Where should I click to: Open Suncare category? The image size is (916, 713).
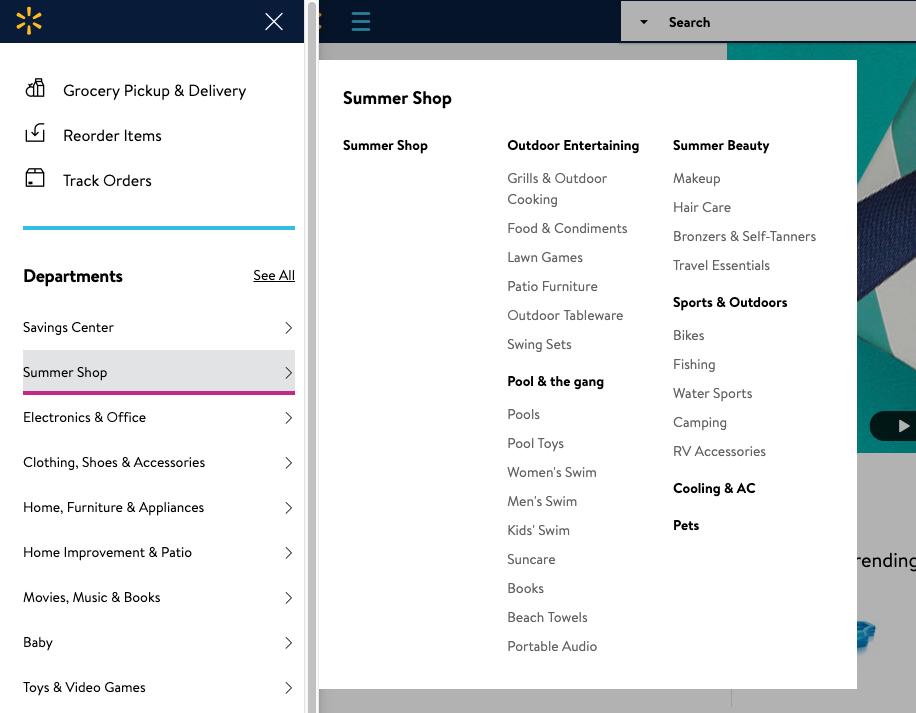pyautogui.click(x=531, y=559)
